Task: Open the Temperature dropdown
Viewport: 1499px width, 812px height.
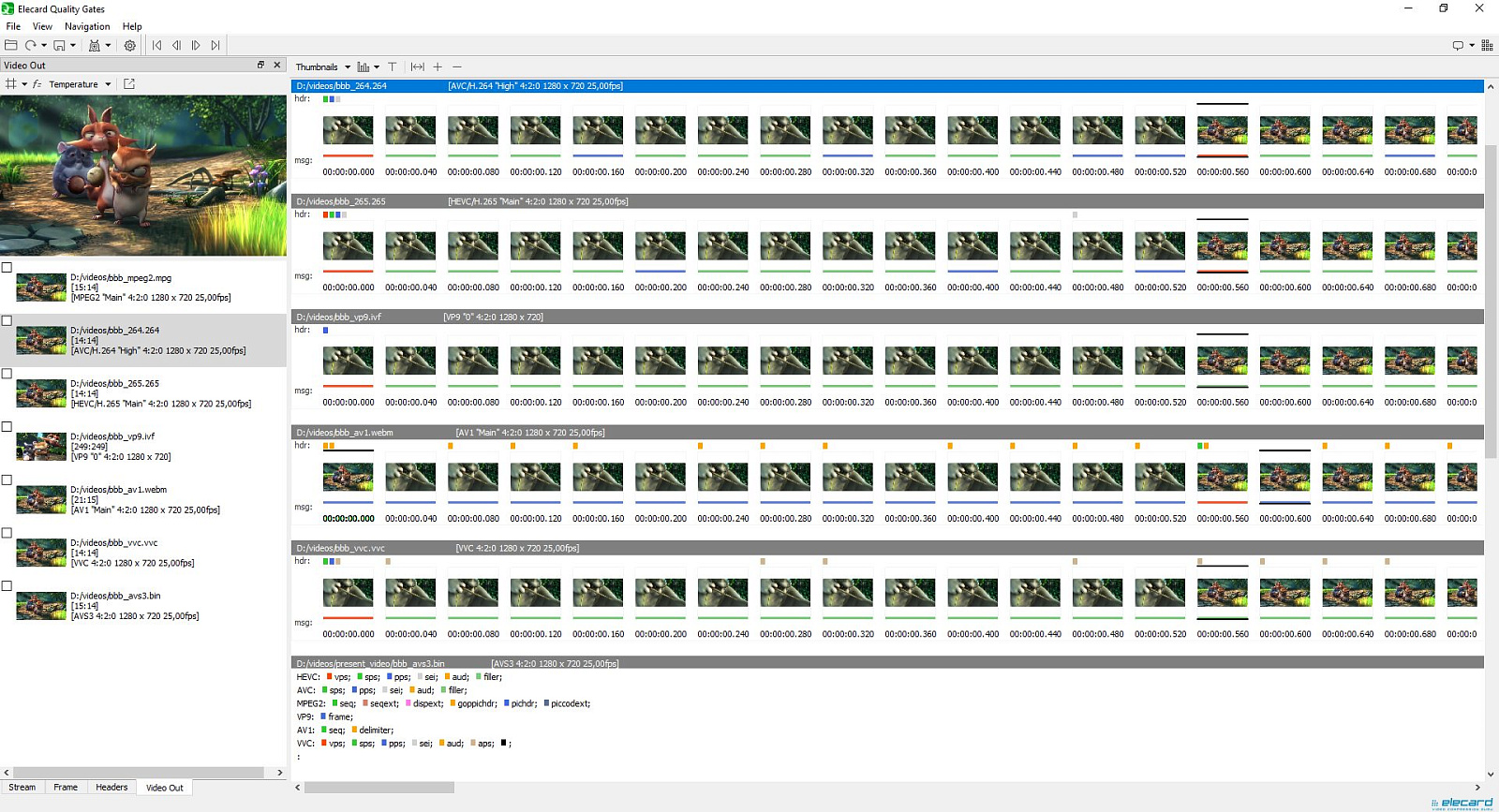Action: 80,84
